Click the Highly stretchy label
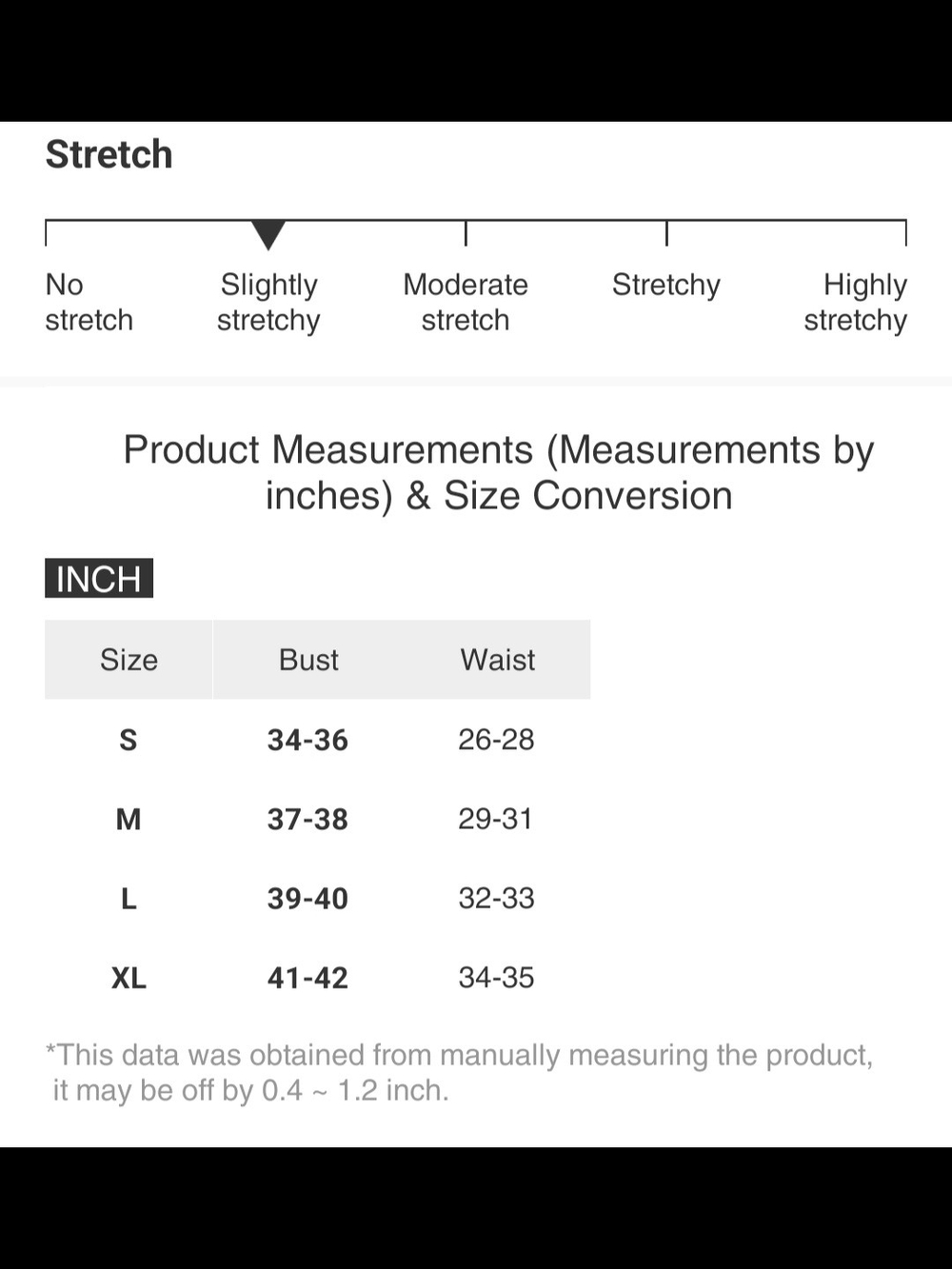The height and width of the screenshot is (1269, 952). [x=856, y=303]
